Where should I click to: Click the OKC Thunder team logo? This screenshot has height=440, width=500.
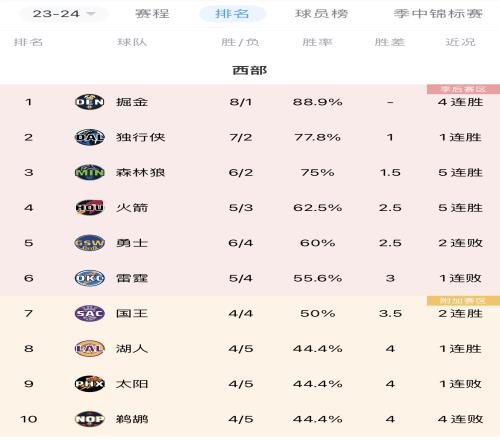coord(89,278)
